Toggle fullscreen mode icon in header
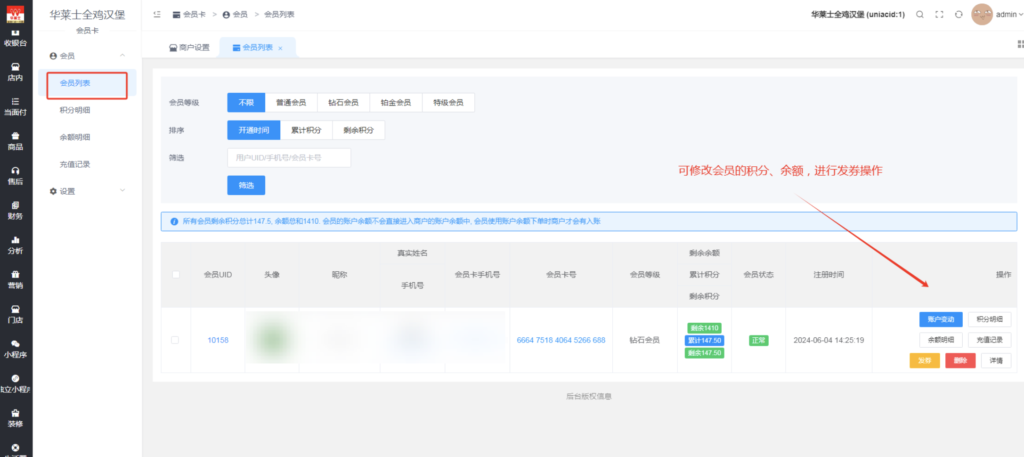Viewport: 1024px width, 457px height. pyautogui.click(x=939, y=15)
